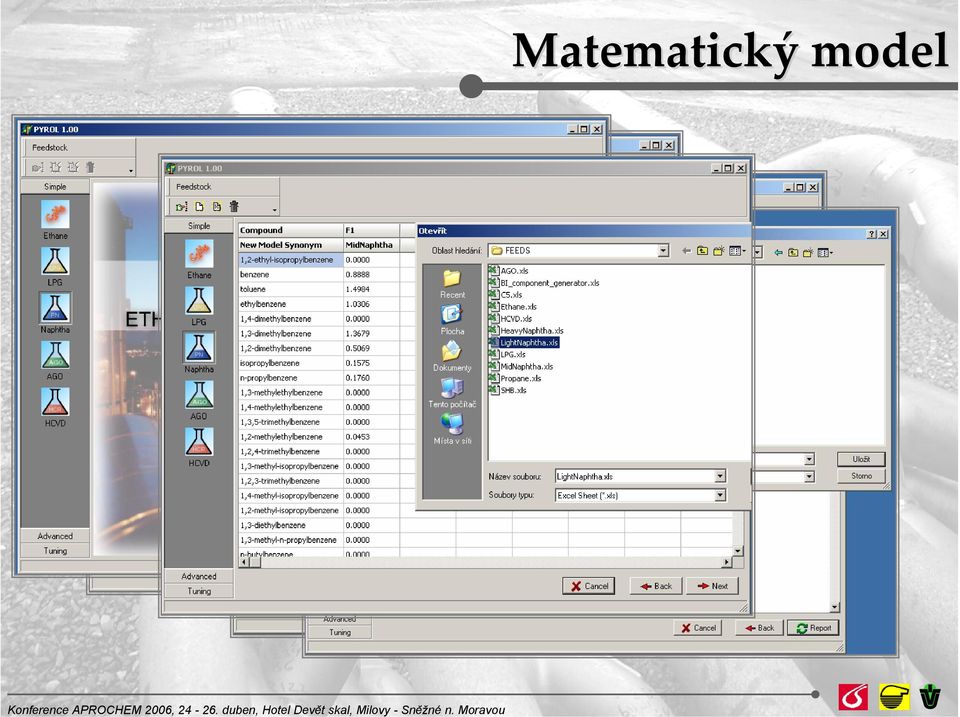Select BI_component_generator.xls in the file list
This screenshot has height=717, width=960.
544,283
